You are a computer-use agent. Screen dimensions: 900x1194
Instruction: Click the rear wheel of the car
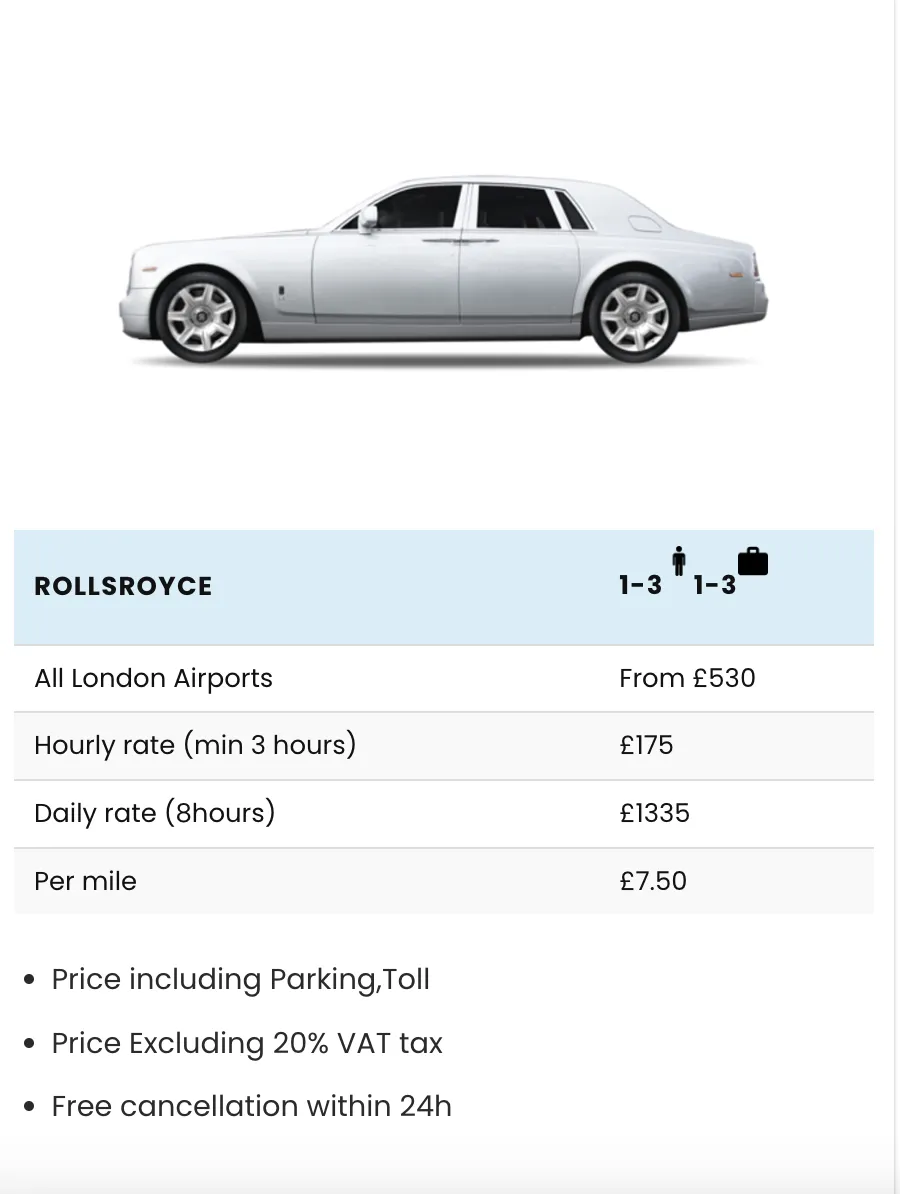tap(634, 316)
